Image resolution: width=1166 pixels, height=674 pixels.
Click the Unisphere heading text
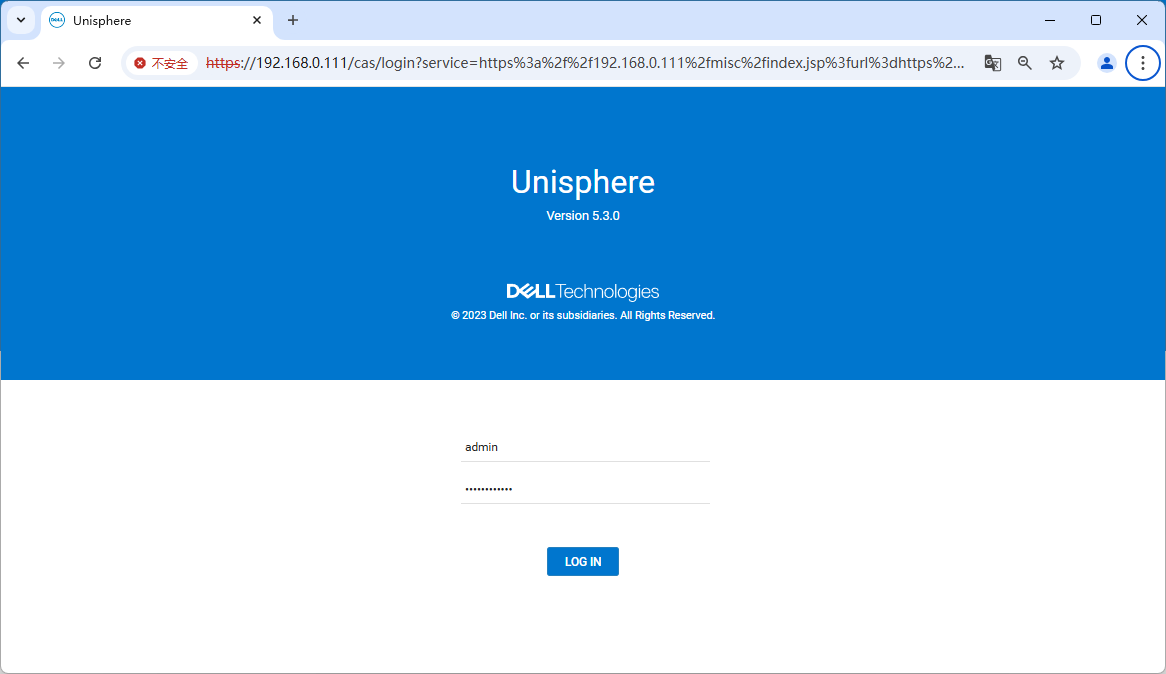click(583, 182)
